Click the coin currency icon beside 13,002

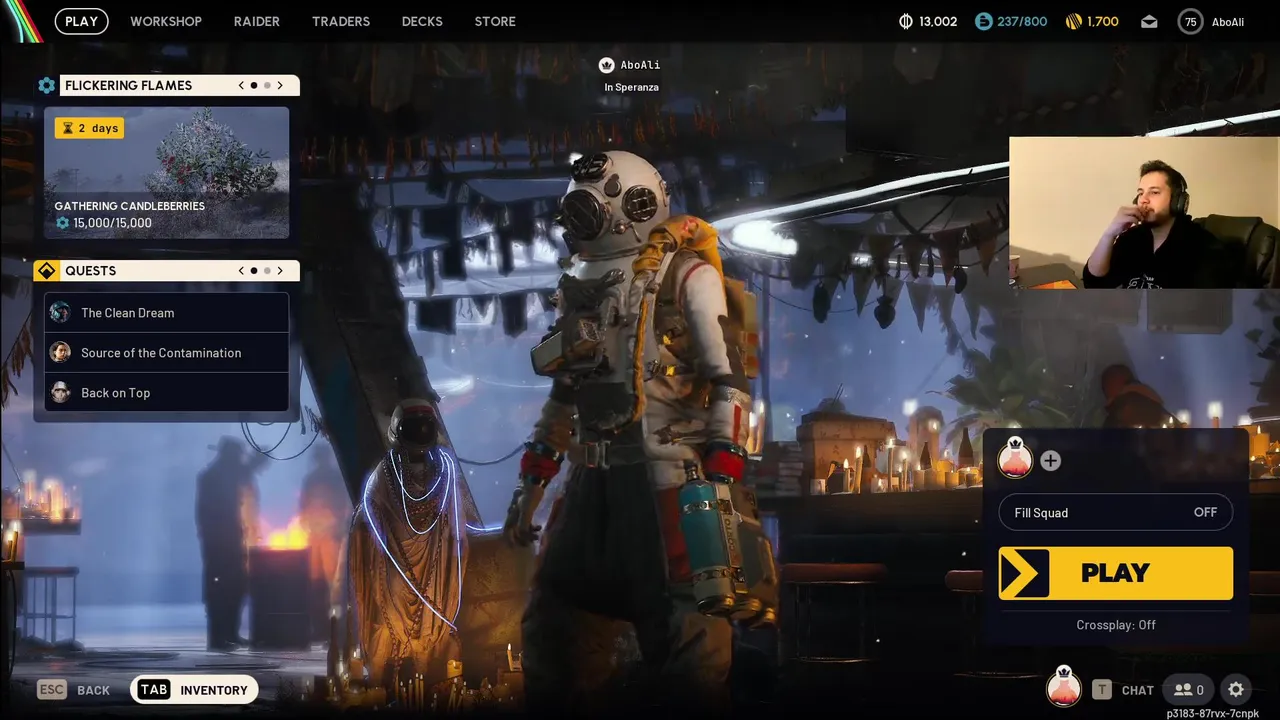click(906, 21)
